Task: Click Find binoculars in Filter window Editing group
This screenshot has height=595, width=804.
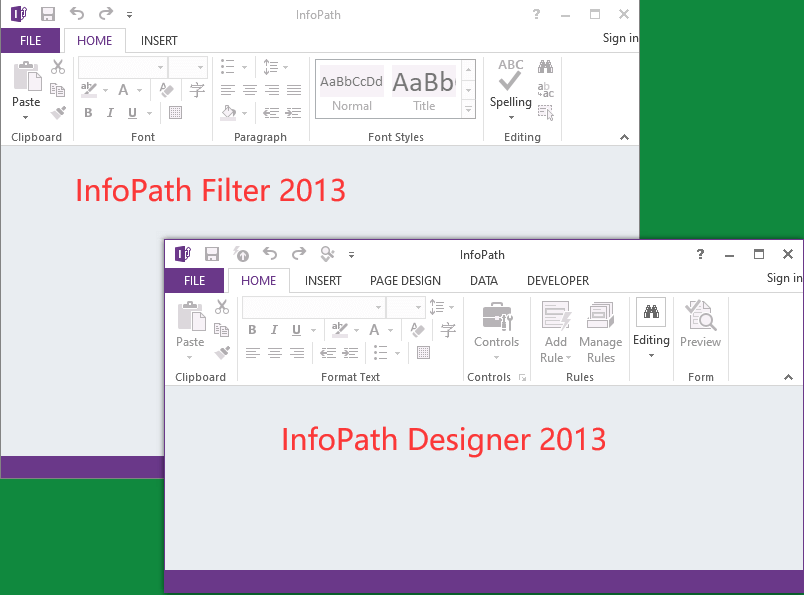Action: click(x=546, y=66)
